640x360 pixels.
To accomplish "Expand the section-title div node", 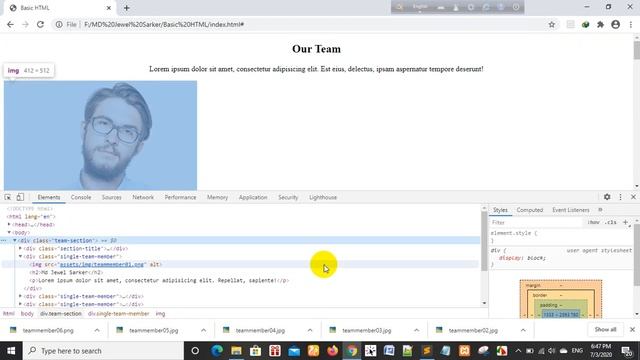I will click(x=20, y=248).
